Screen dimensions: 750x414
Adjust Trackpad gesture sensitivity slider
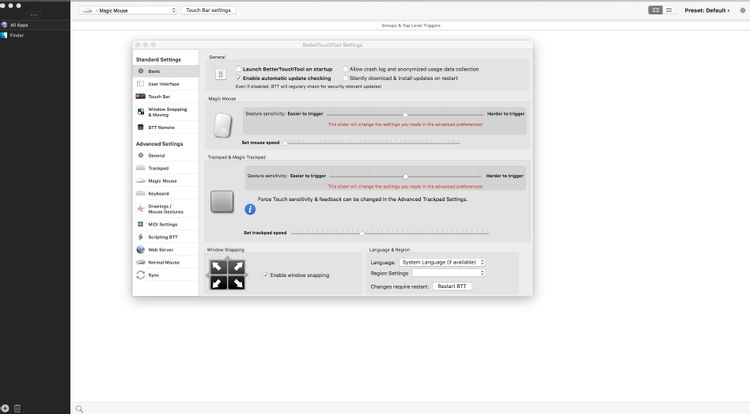pyautogui.click(x=406, y=176)
